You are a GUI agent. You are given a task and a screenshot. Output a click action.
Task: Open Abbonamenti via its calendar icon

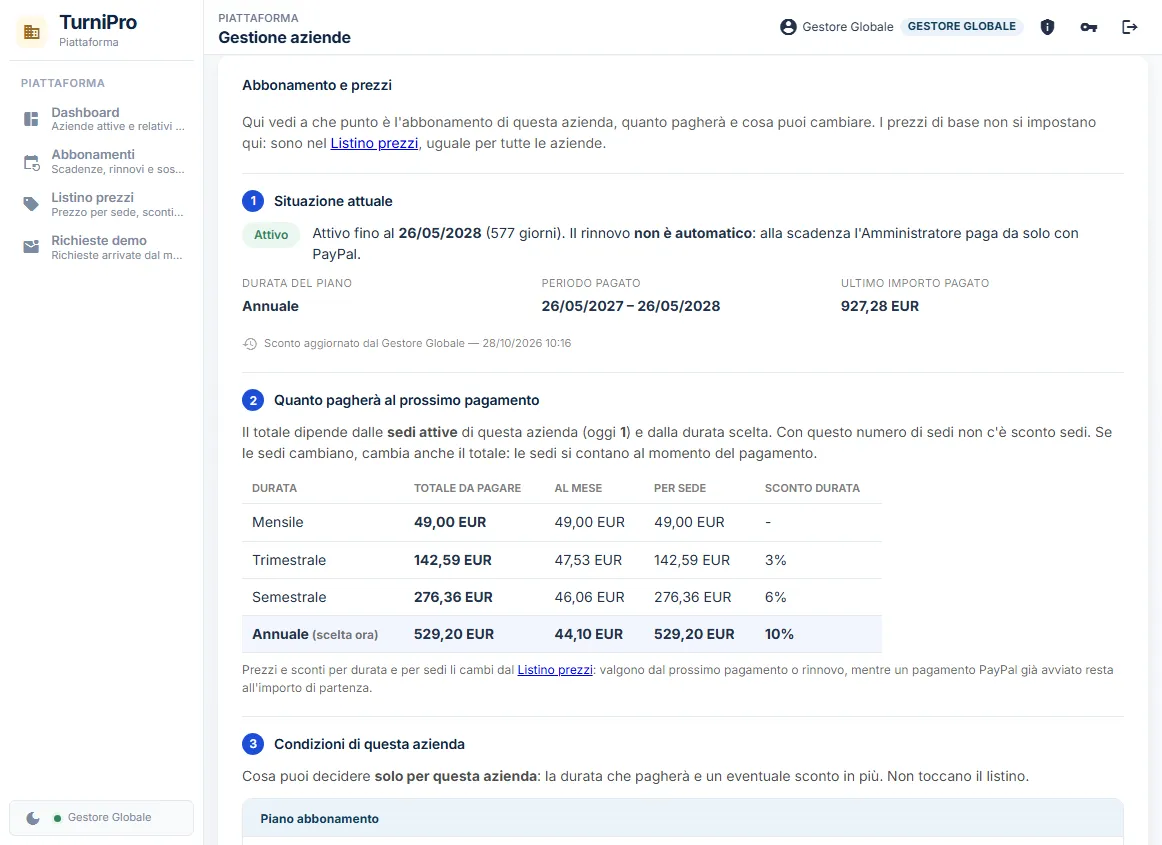pyautogui.click(x=31, y=162)
